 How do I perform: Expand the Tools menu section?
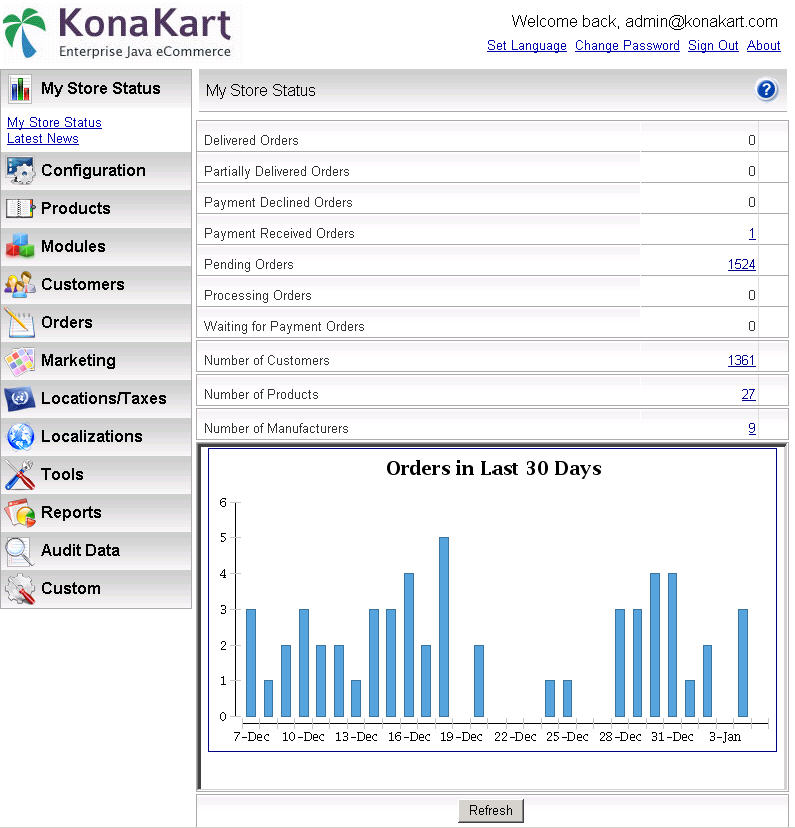point(96,475)
